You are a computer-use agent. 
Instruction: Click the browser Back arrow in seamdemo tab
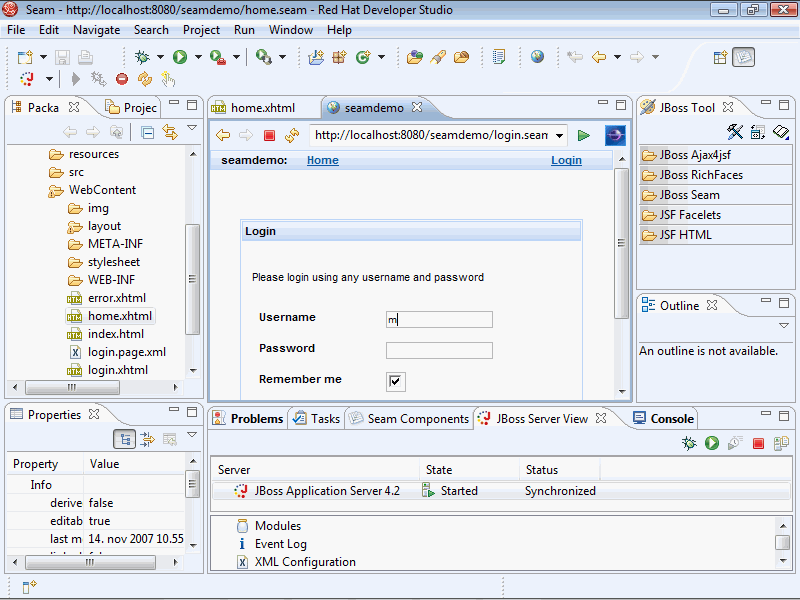click(223, 135)
